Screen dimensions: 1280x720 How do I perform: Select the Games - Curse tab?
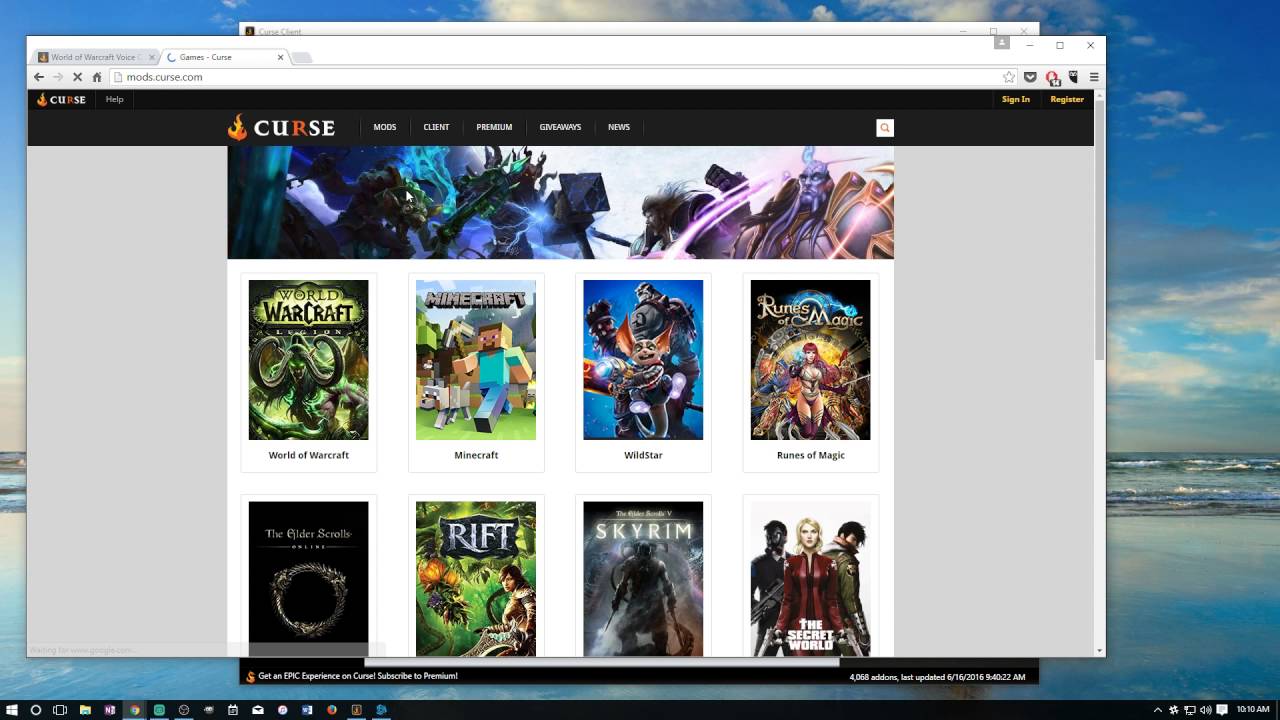tap(224, 57)
